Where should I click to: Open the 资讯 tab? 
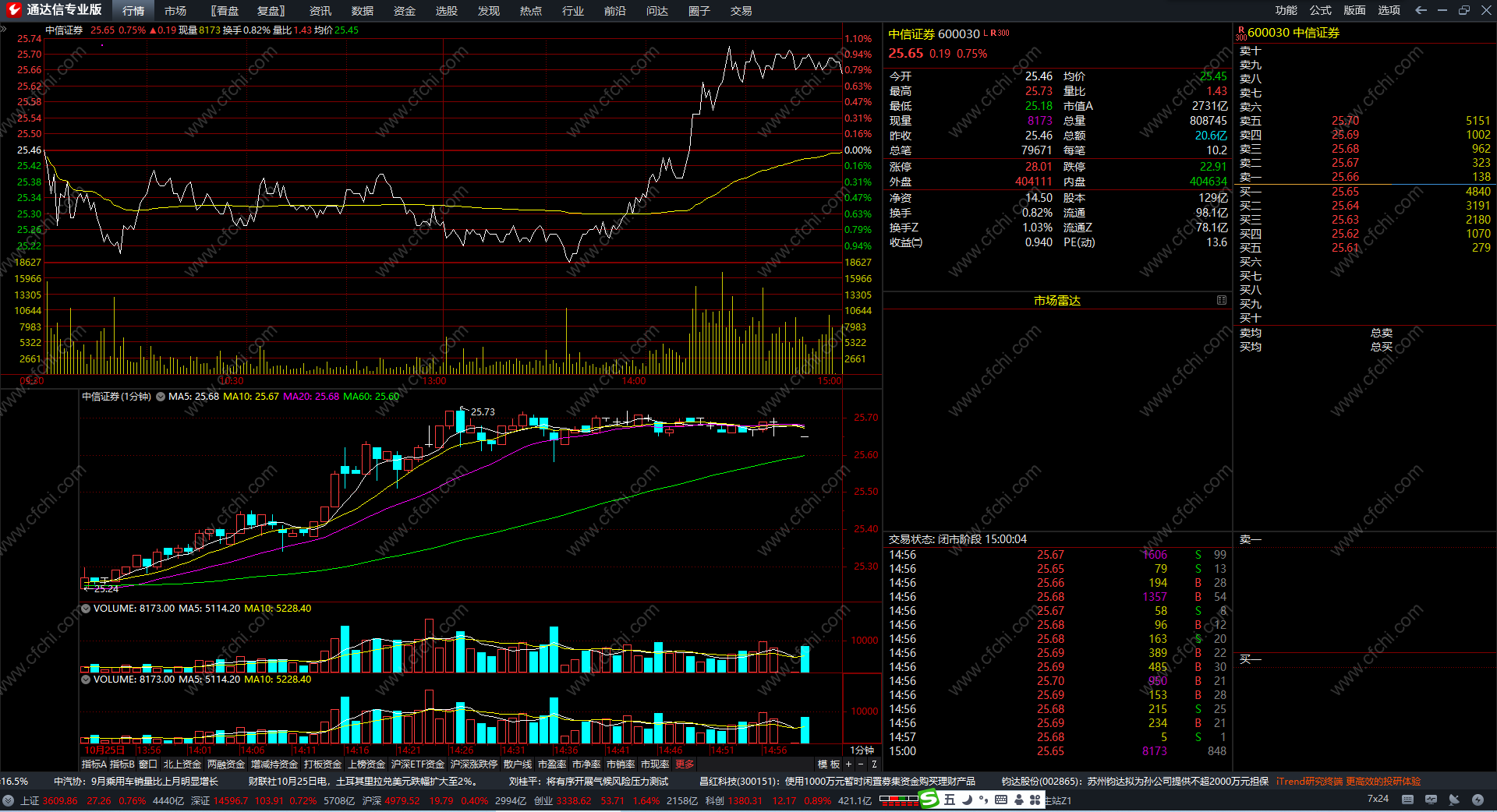click(320, 11)
